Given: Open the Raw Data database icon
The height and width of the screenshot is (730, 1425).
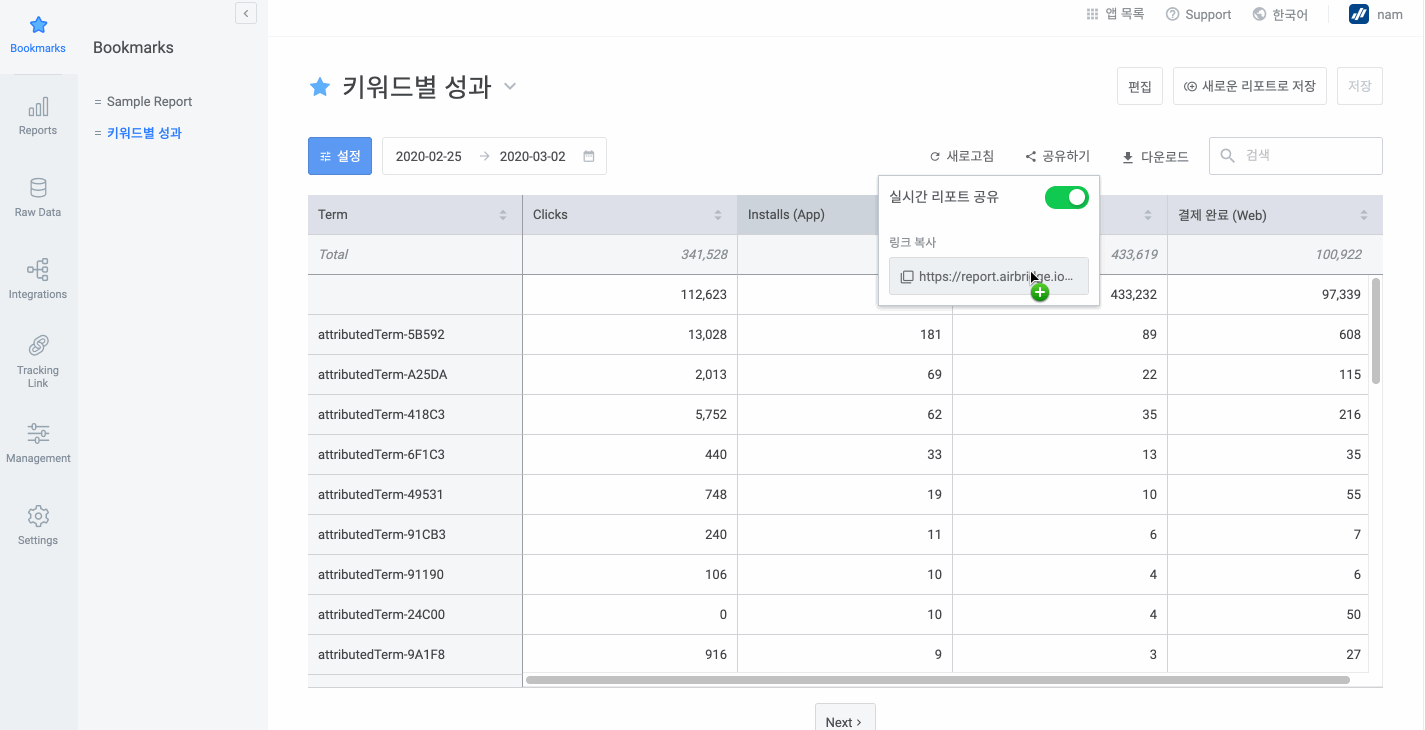Looking at the screenshot, I should (38, 188).
